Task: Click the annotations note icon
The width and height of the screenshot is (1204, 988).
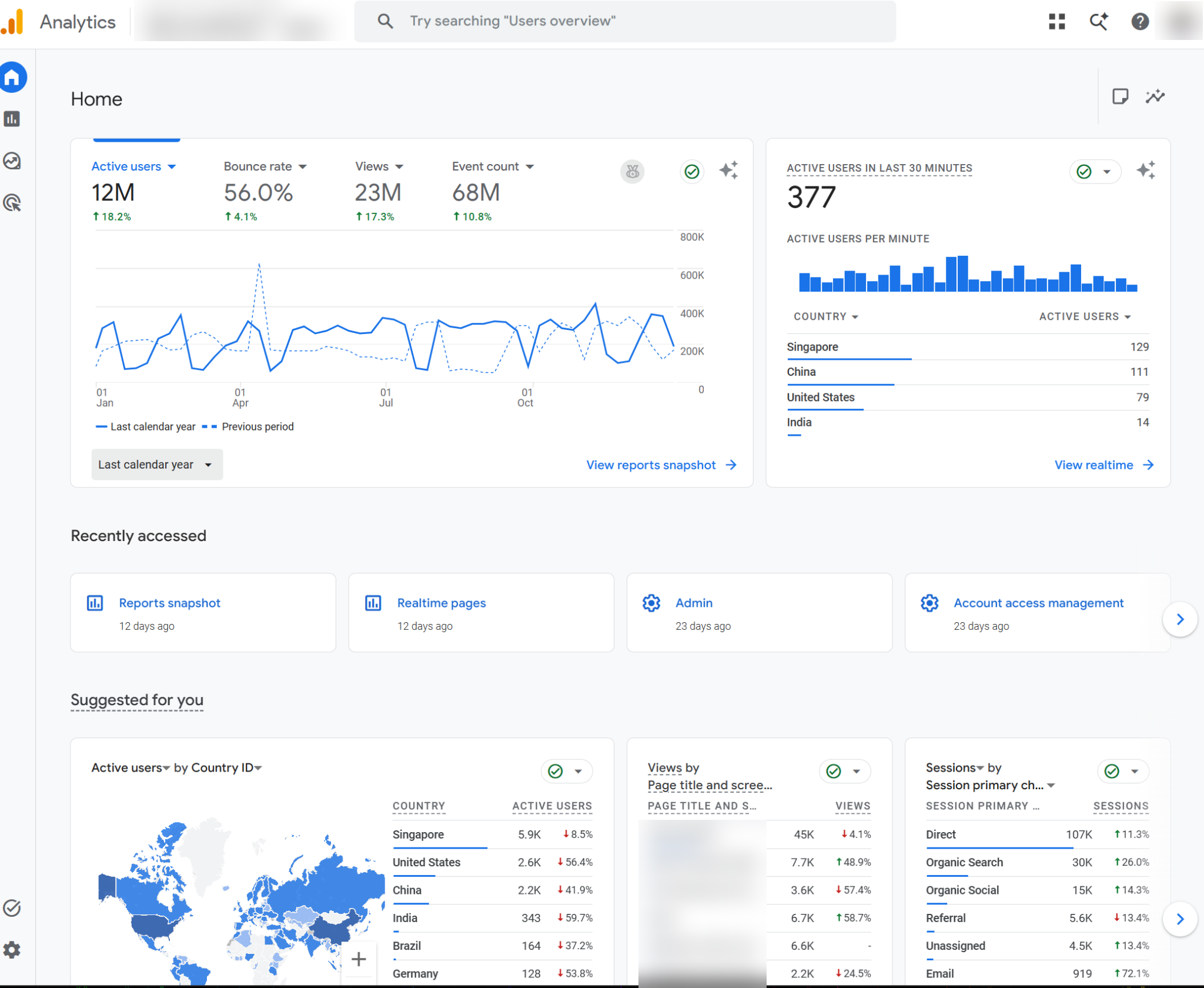Action: [1121, 96]
